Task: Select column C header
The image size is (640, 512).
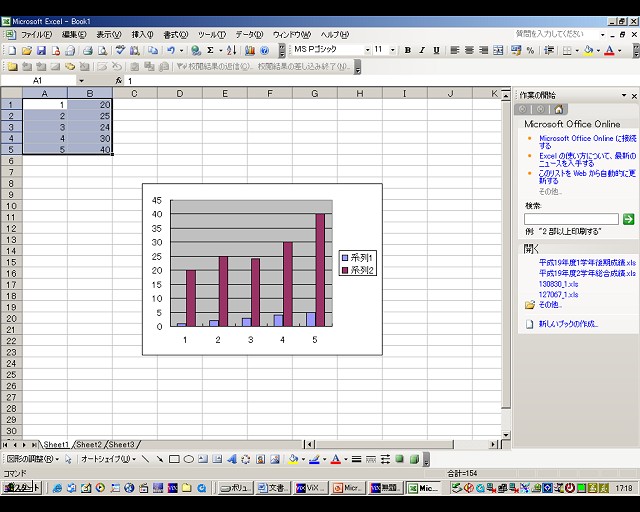Action: [x=134, y=93]
